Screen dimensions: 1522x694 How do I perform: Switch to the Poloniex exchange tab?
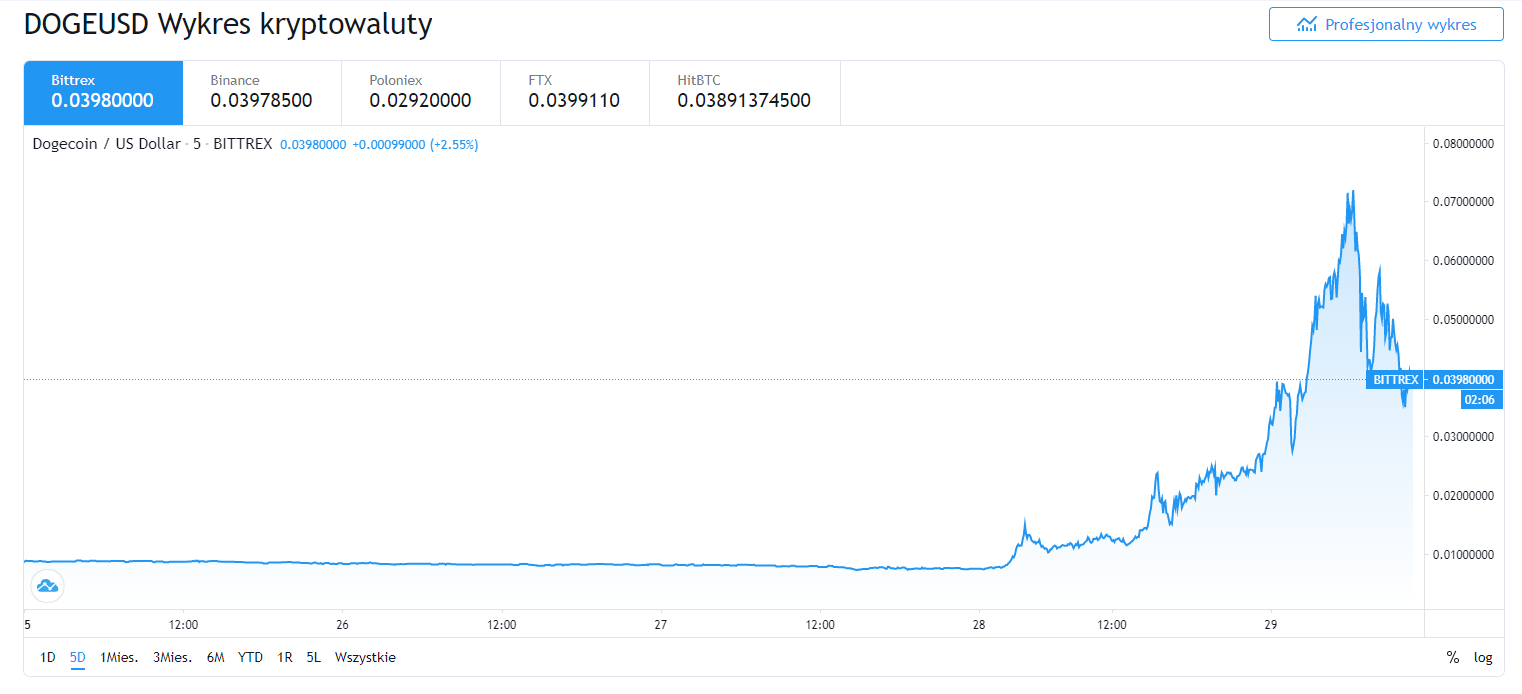pos(421,93)
